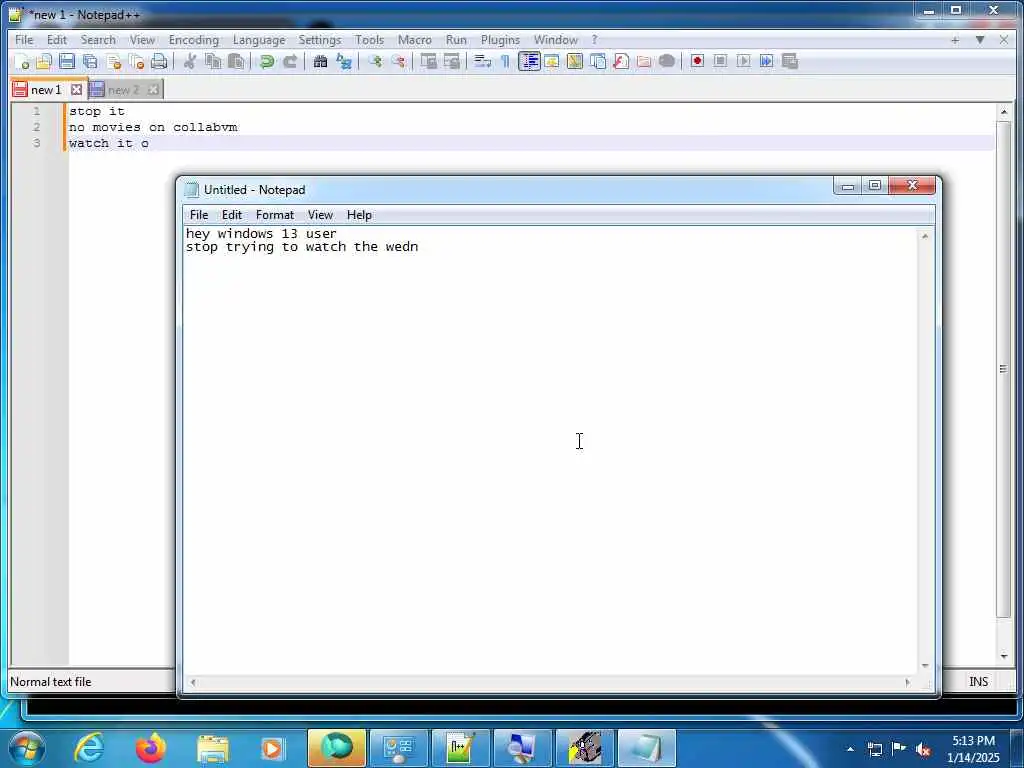This screenshot has height=768, width=1024.
Task: Click the New file icon in Notepad++ toolbar
Action: (x=22, y=61)
